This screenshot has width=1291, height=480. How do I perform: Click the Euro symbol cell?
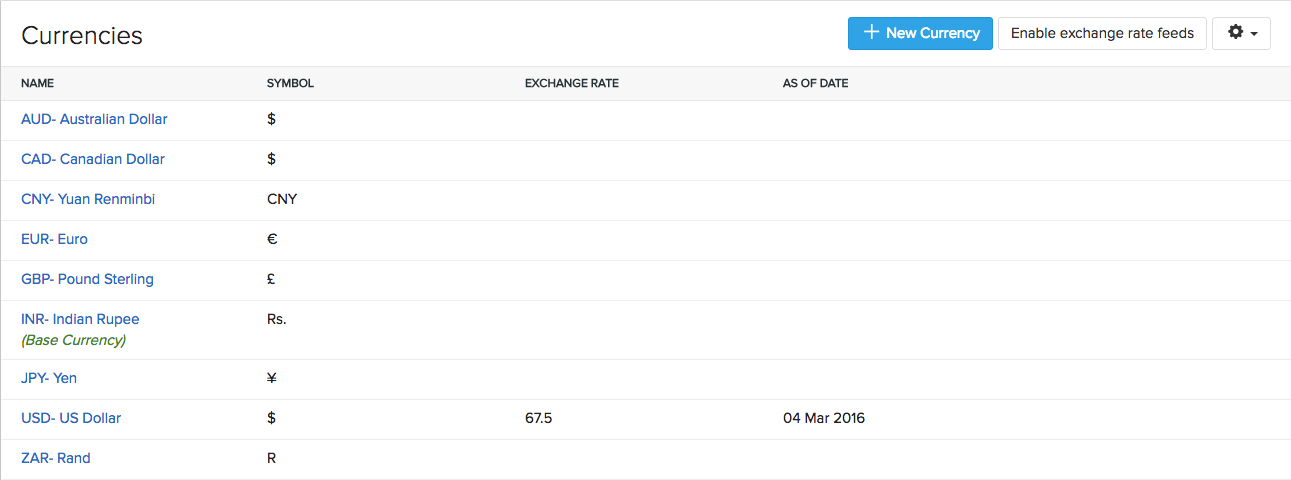pyautogui.click(x=272, y=239)
